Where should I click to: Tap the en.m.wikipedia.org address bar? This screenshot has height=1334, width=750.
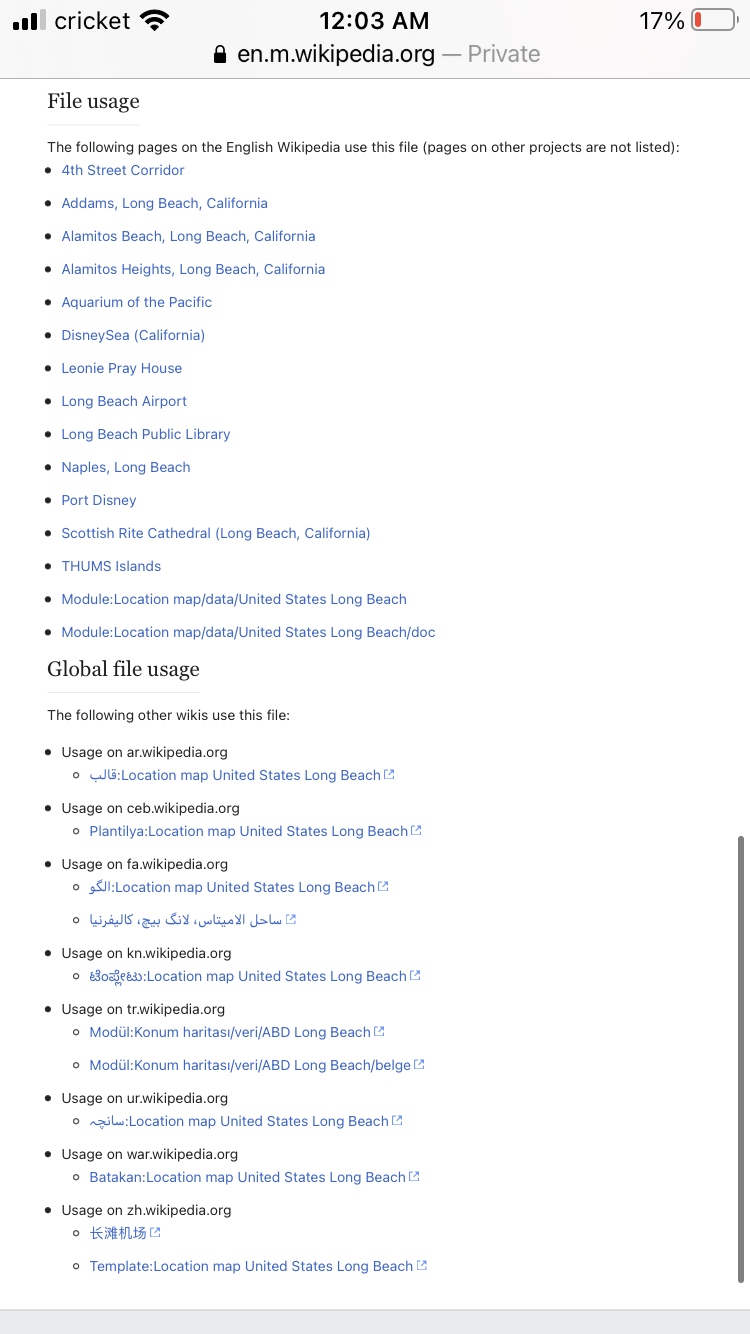coord(375,54)
